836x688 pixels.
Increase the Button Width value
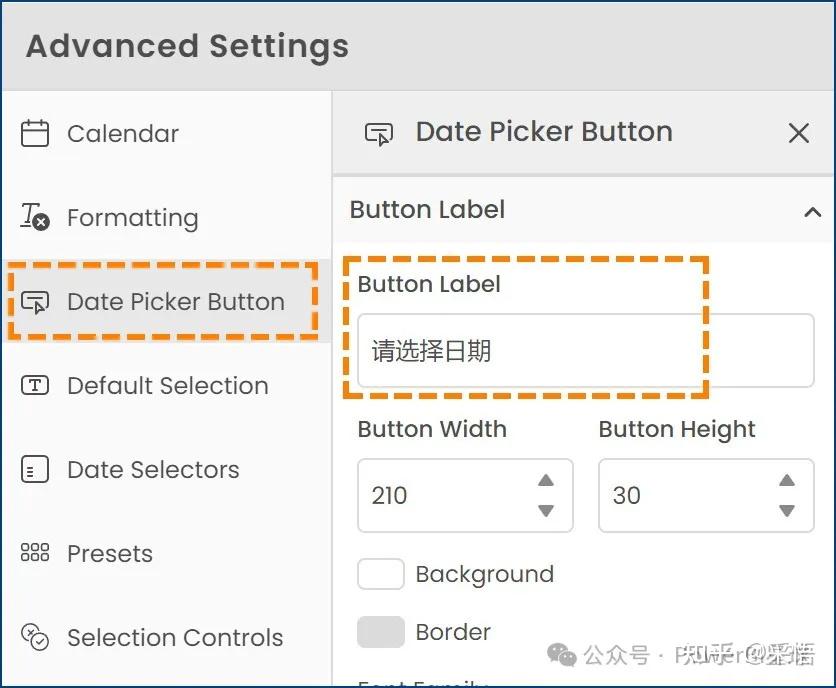coord(546,481)
